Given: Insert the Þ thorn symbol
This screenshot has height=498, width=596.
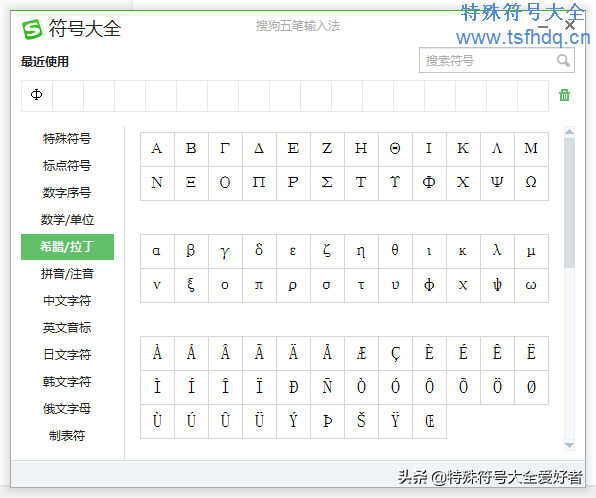Looking at the screenshot, I should tap(327, 421).
